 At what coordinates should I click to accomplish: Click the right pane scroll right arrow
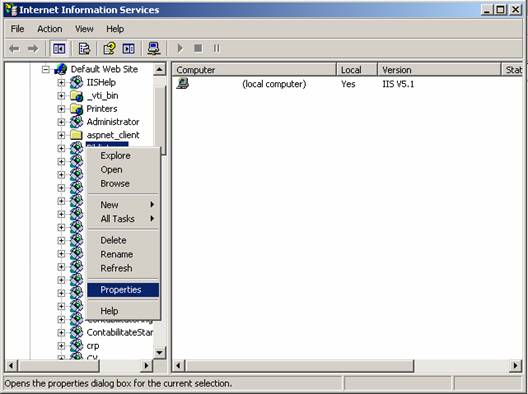(x=516, y=365)
